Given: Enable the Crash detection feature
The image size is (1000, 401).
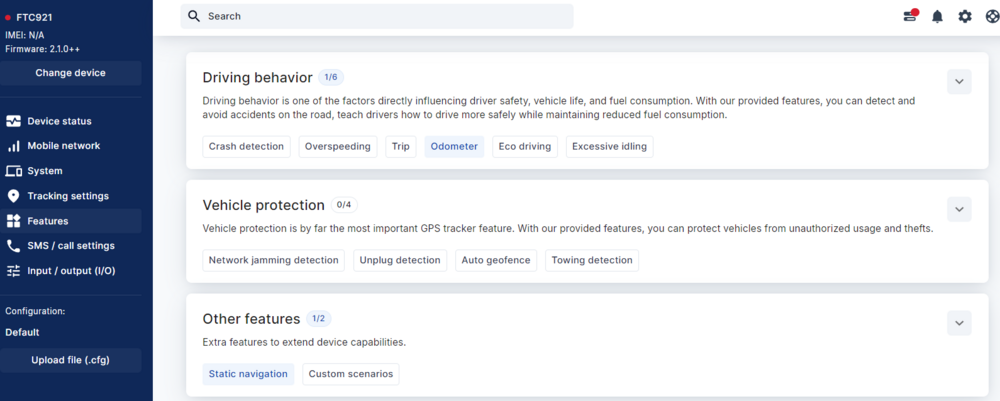Looking at the screenshot, I should pos(246,147).
